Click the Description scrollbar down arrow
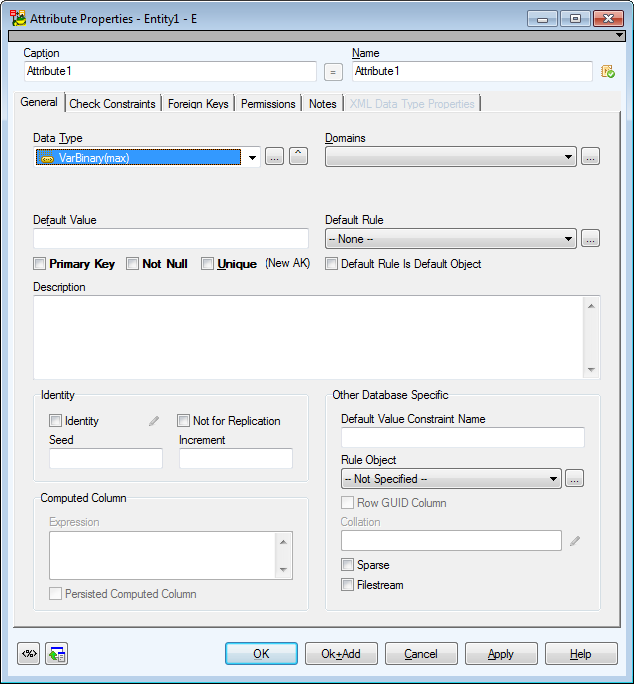 point(591,369)
